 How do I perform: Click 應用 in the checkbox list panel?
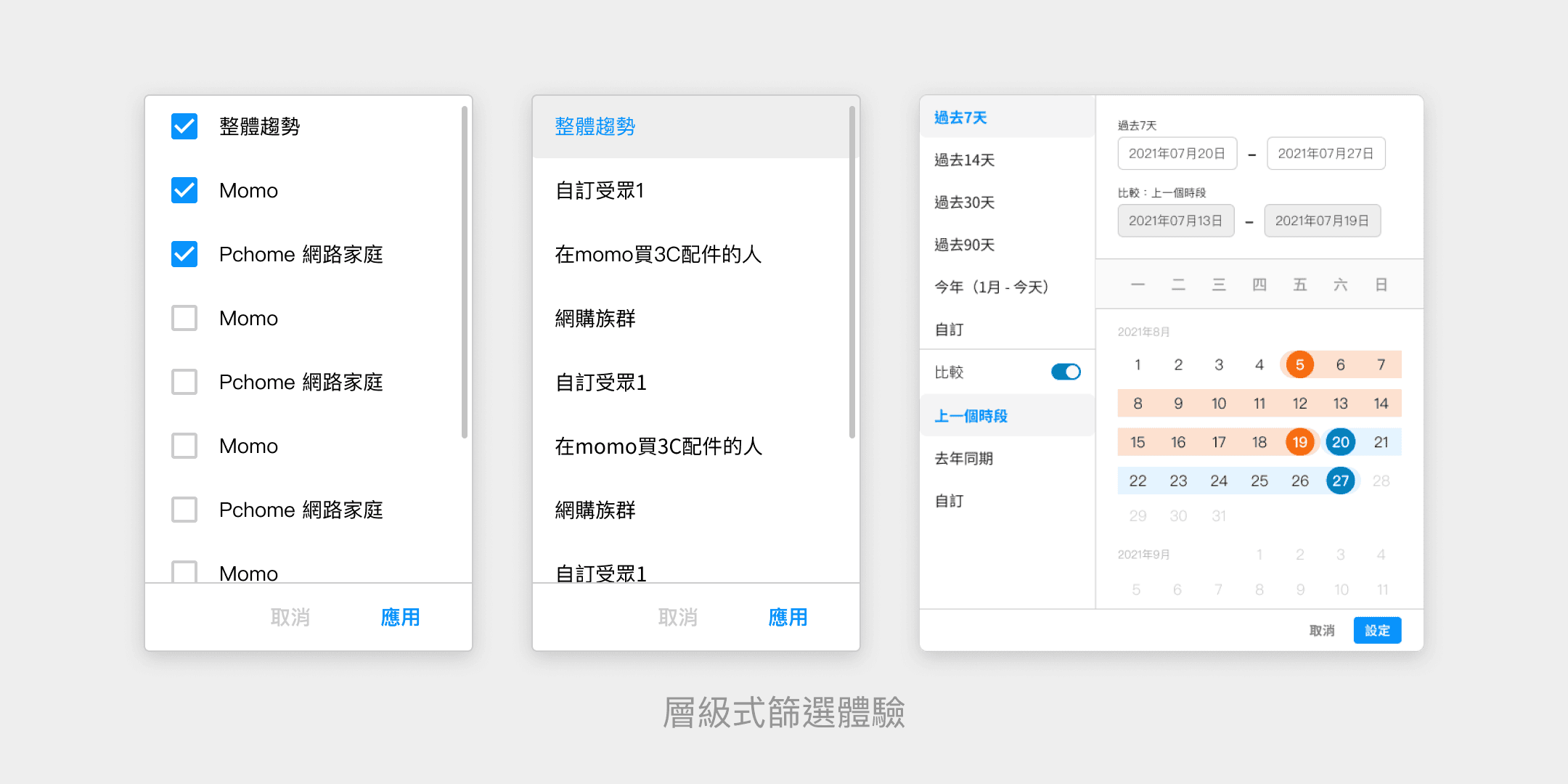pos(400,617)
